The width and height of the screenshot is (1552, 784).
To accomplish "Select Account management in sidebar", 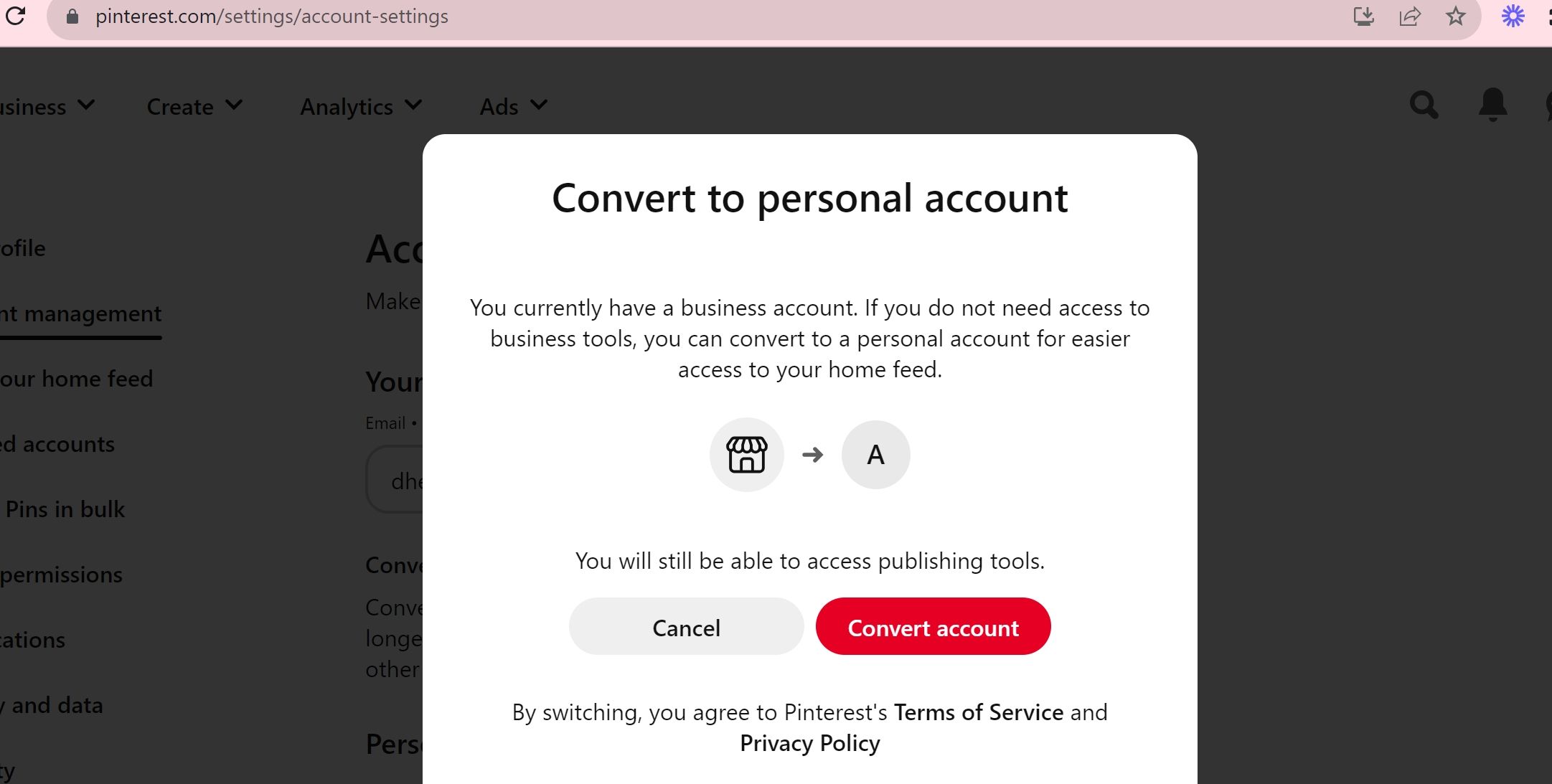I will 80,313.
